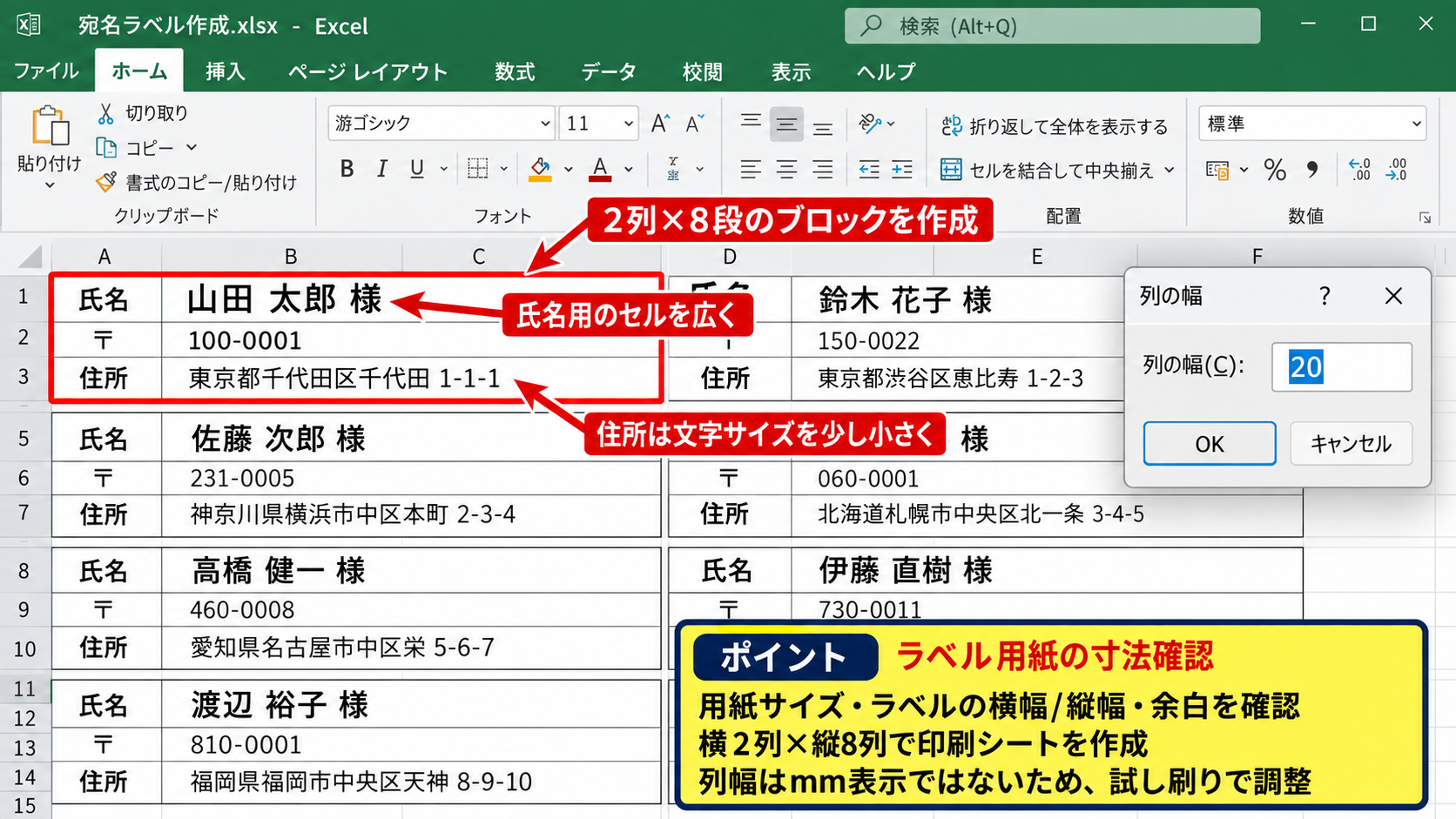This screenshot has width=1456, height=819.
Task: Click the Increase Indent icon
Action: click(x=902, y=169)
